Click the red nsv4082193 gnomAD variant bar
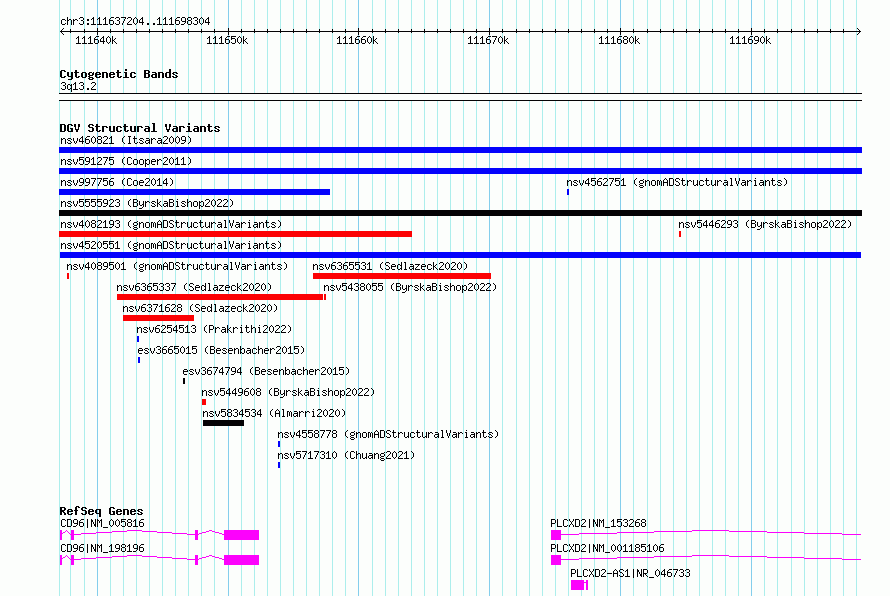 (236, 234)
